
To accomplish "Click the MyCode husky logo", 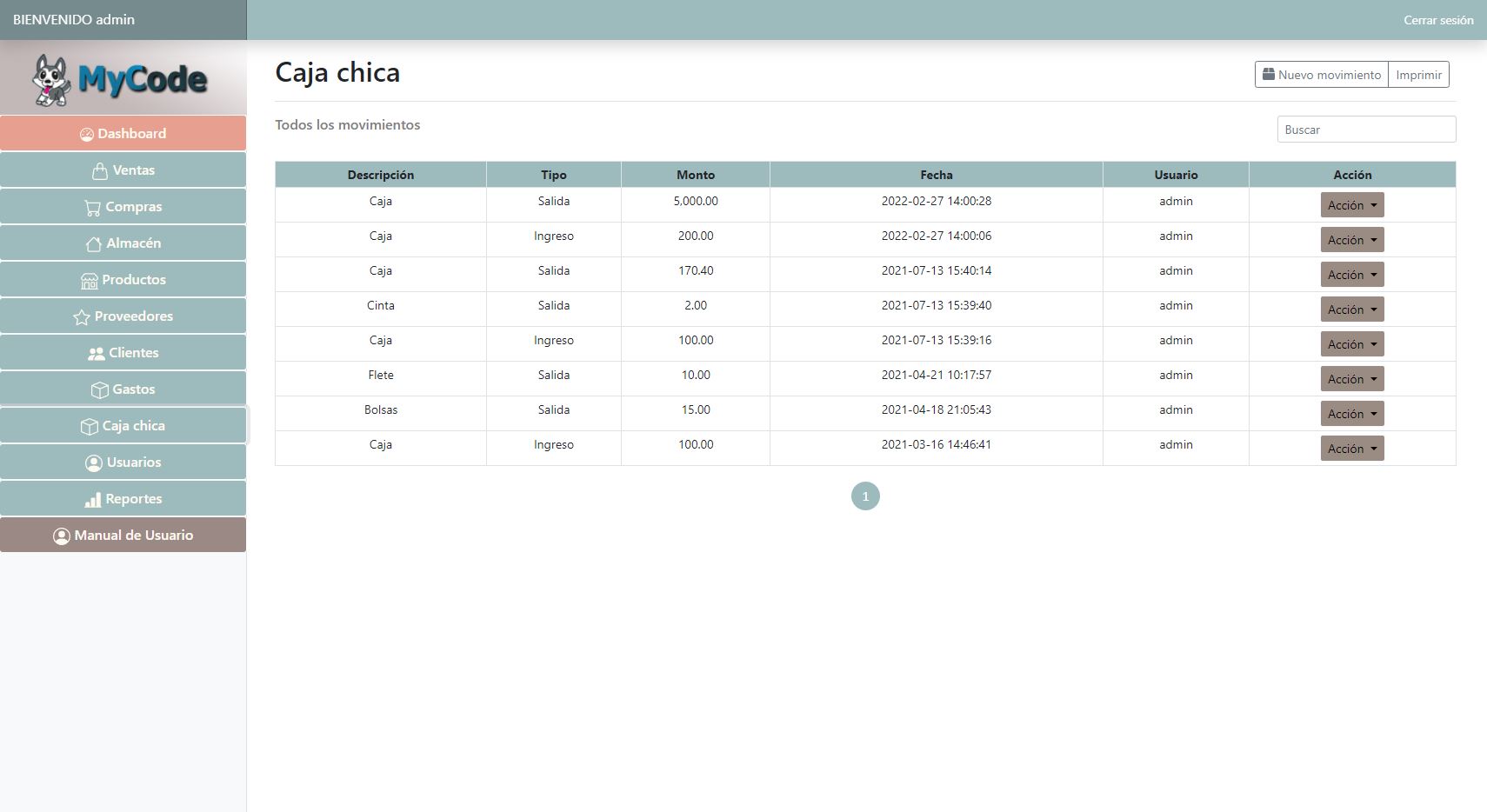I will [120, 79].
